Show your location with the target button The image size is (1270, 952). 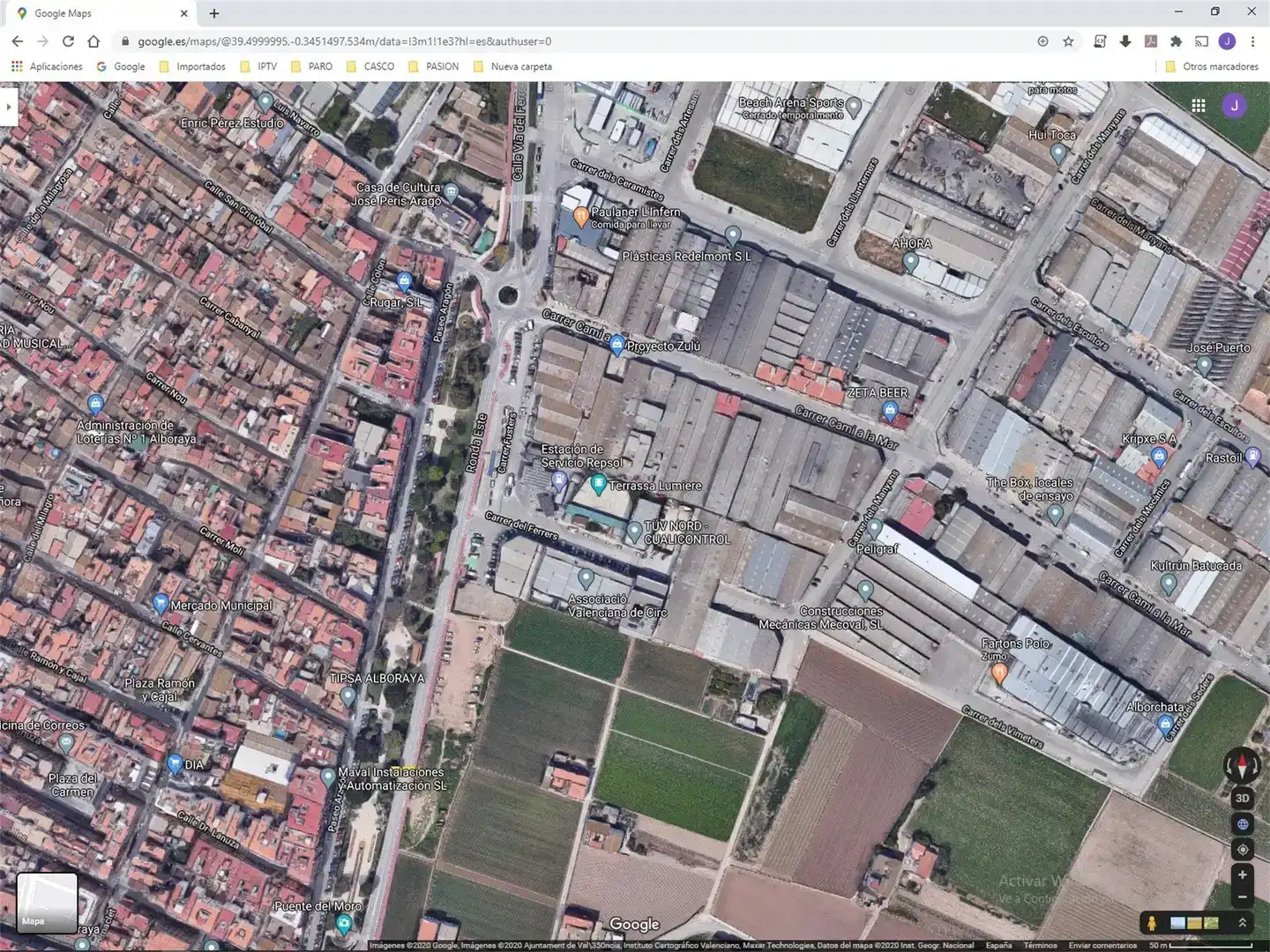pos(1242,850)
